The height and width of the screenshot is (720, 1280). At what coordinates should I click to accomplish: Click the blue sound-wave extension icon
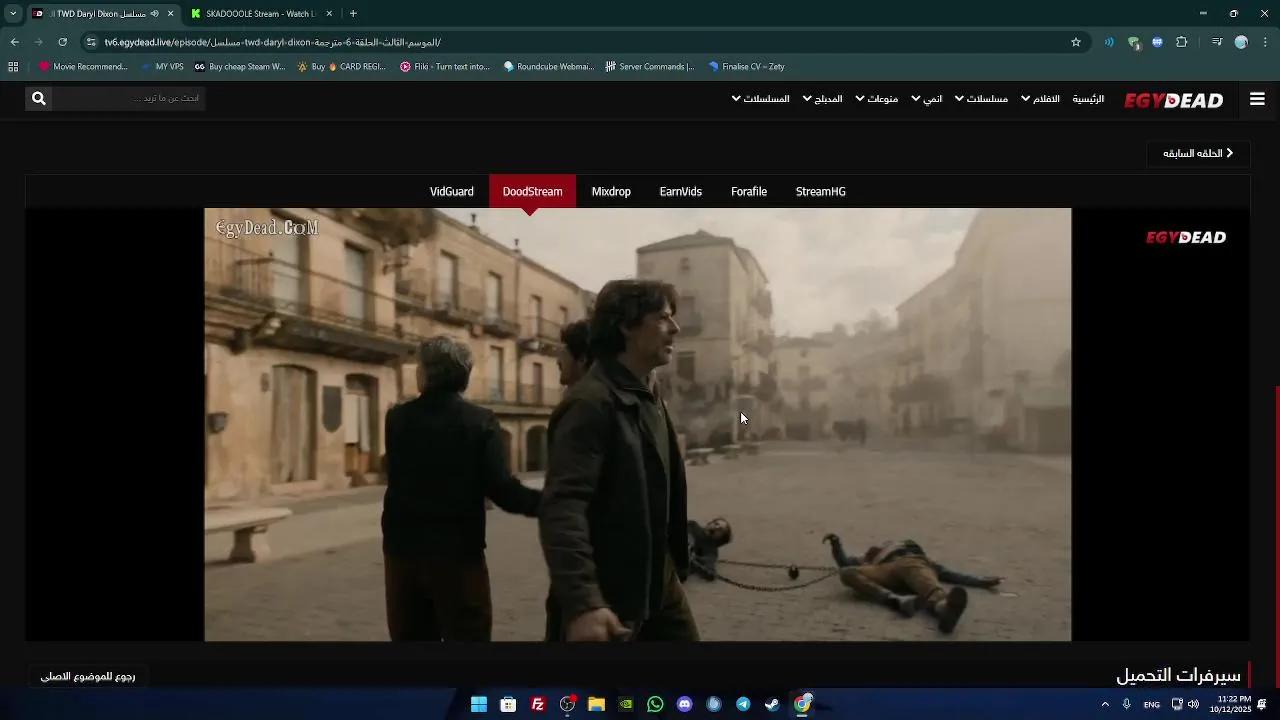tap(1109, 42)
